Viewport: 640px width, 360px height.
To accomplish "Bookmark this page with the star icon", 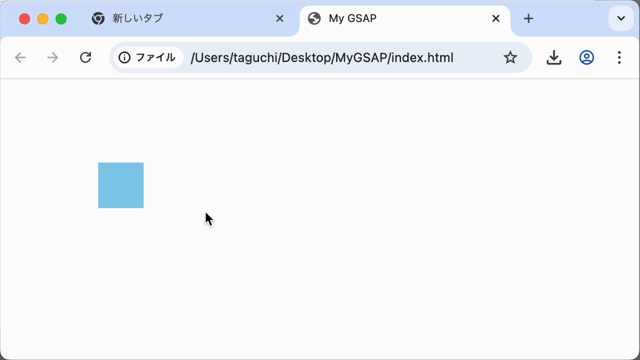I will (510, 58).
